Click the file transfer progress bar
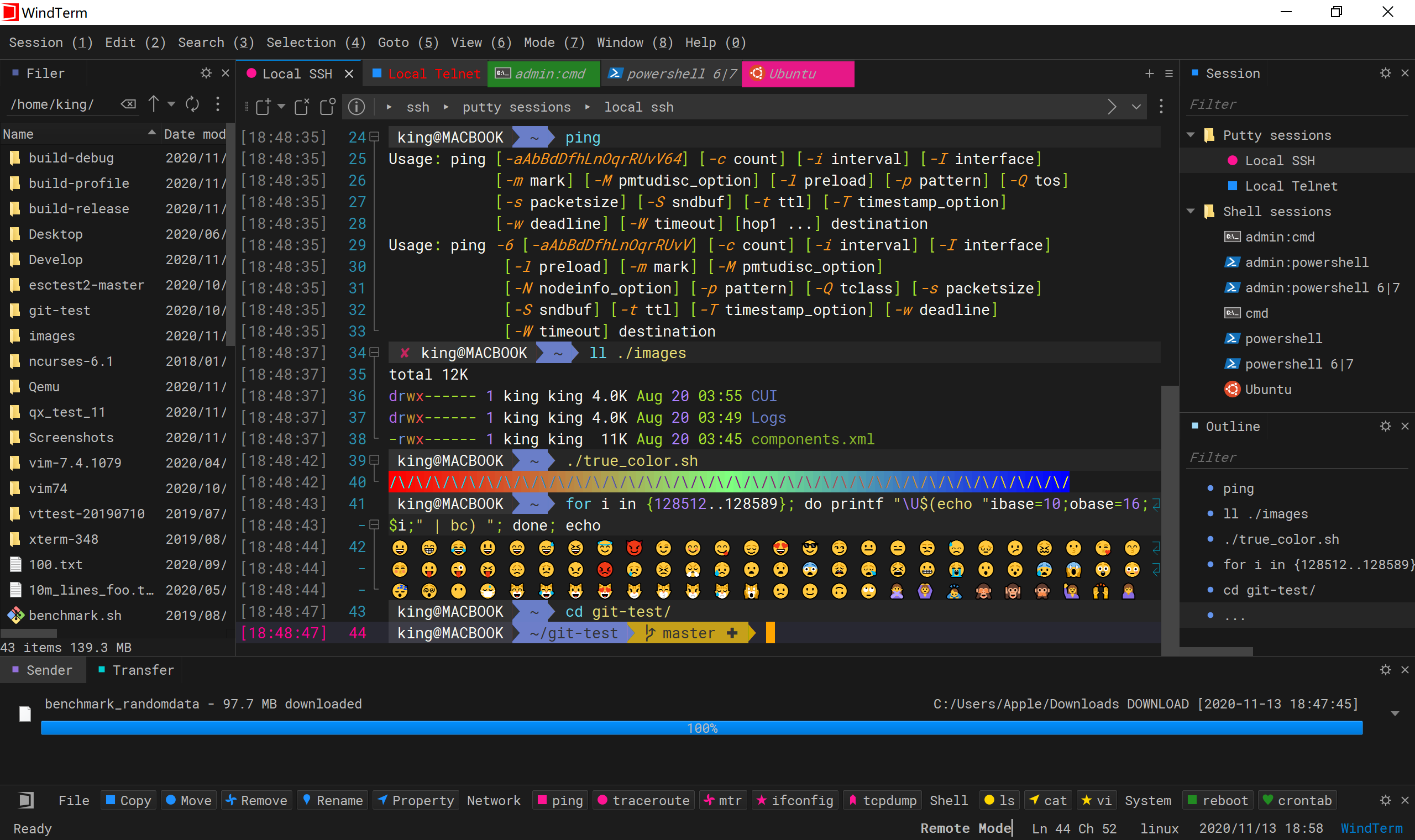The height and width of the screenshot is (840, 1415). point(700,727)
